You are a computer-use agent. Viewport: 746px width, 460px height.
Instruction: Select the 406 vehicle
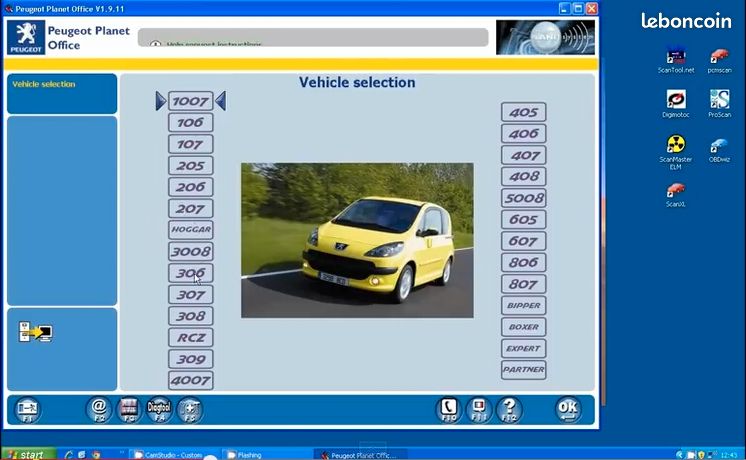(524, 134)
